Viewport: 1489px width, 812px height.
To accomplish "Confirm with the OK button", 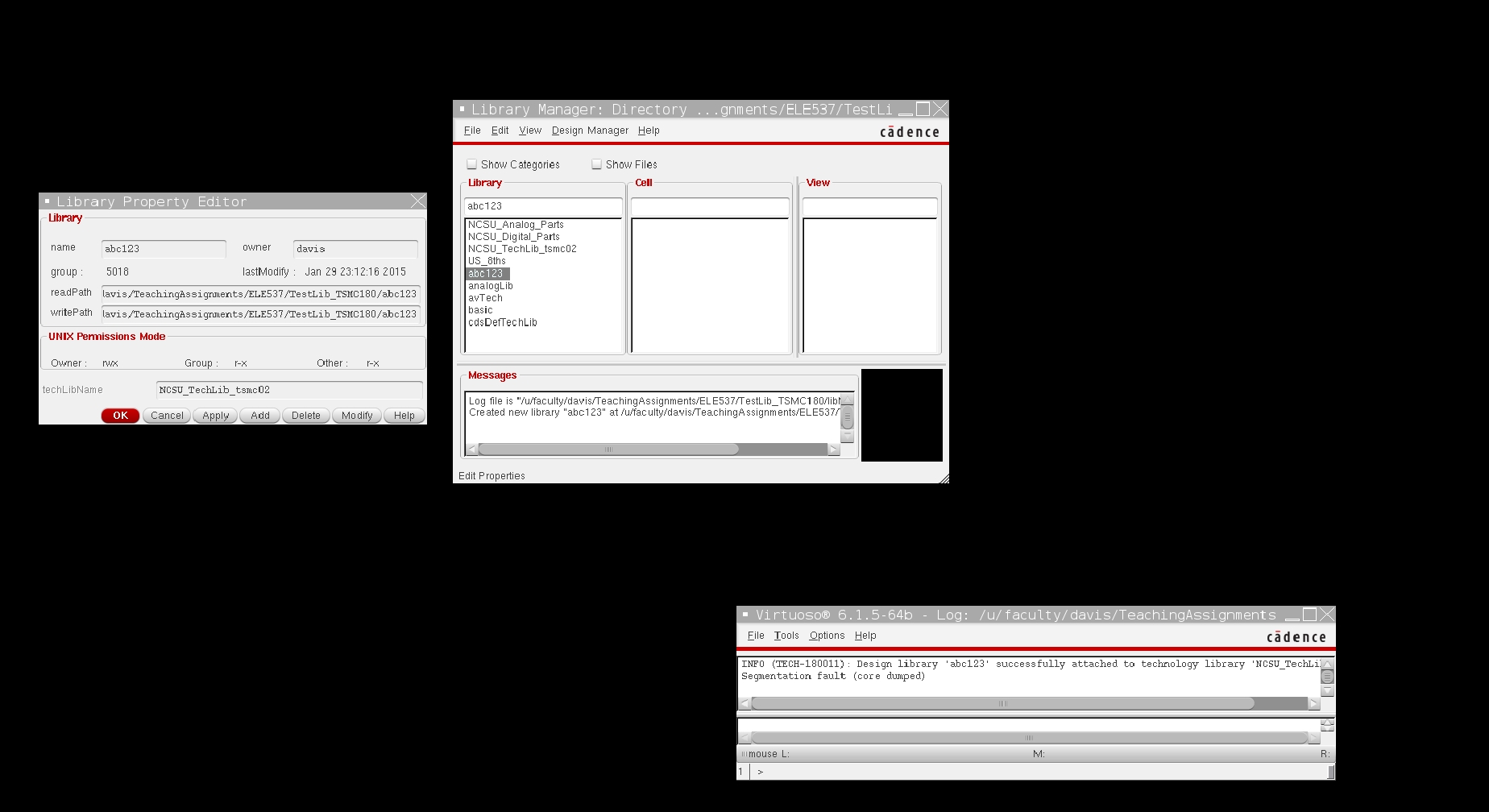I will pos(121,416).
